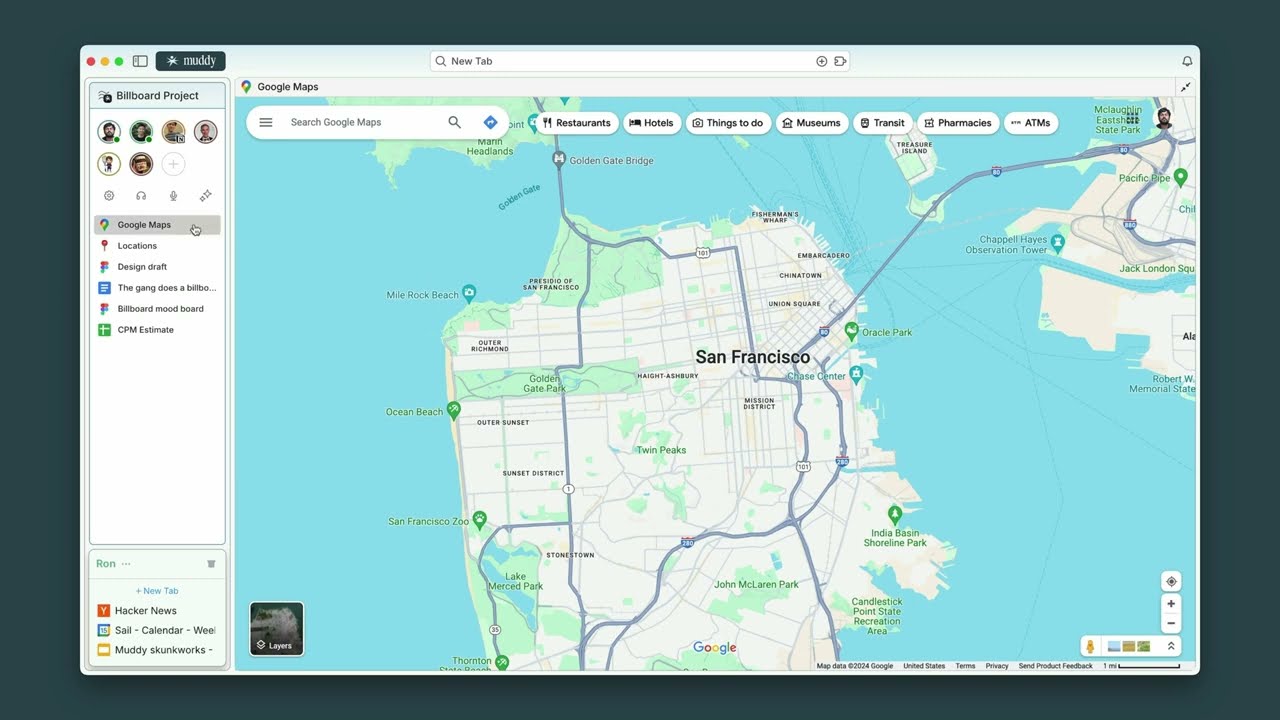The width and height of the screenshot is (1280, 720).
Task: Open the Hacker News tab
Action: 157,611
